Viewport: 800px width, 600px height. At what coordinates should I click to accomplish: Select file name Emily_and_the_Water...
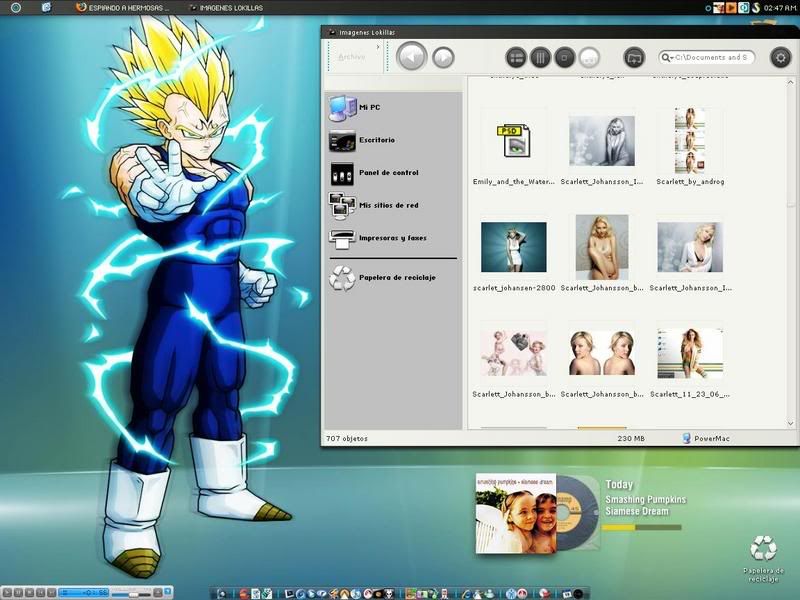click(x=513, y=182)
